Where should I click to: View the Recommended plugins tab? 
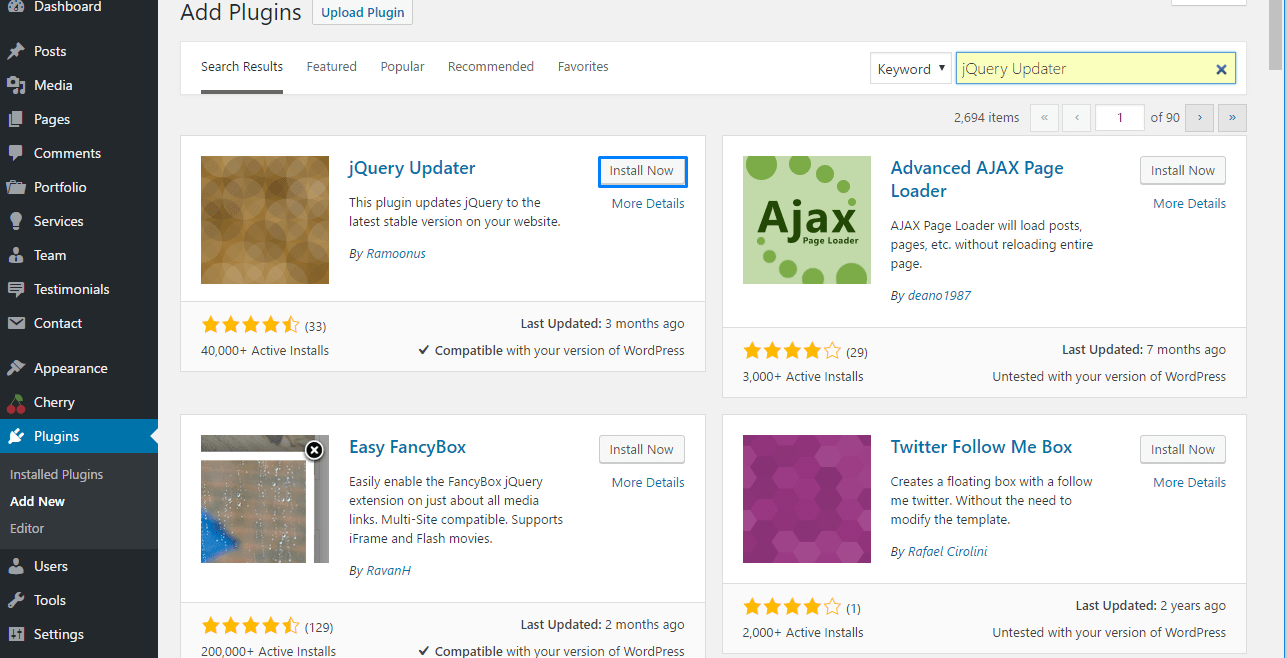[490, 66]
